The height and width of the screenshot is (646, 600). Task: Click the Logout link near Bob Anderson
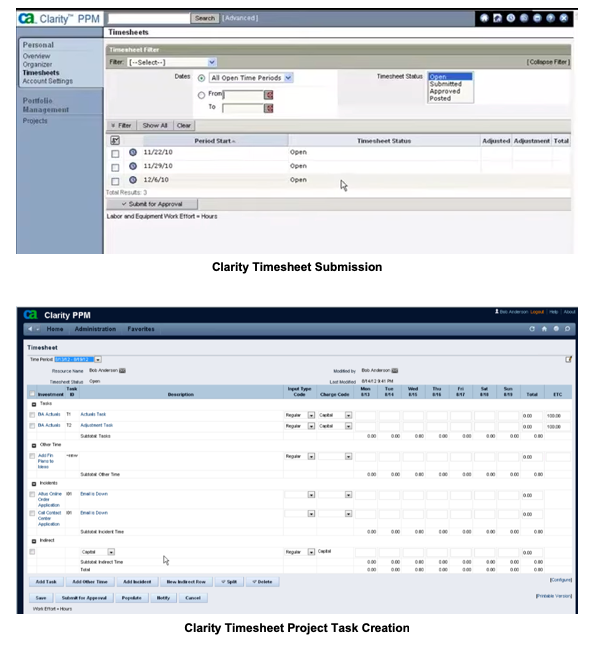click(x=537, y=312)
